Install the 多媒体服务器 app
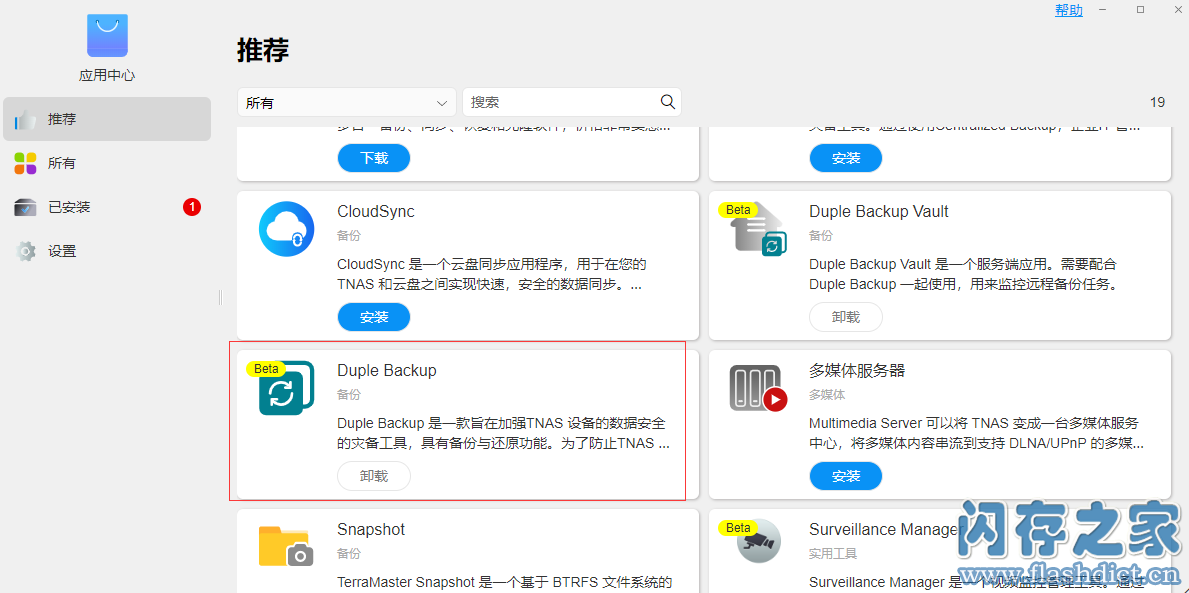Image resolution: width=1189 pixels, height=593 pixels. click(846, 475)
